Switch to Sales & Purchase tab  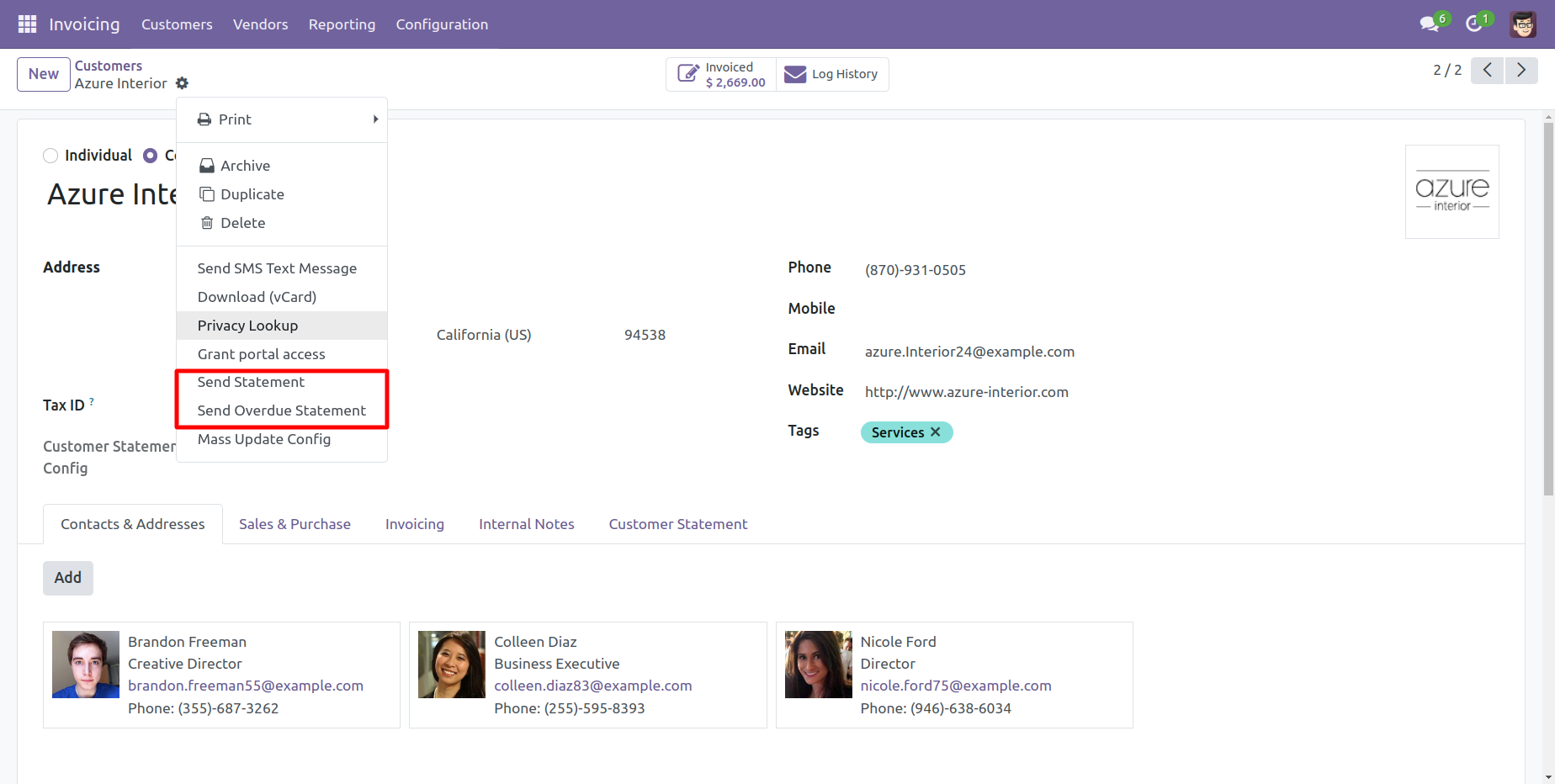coord(295,524)
